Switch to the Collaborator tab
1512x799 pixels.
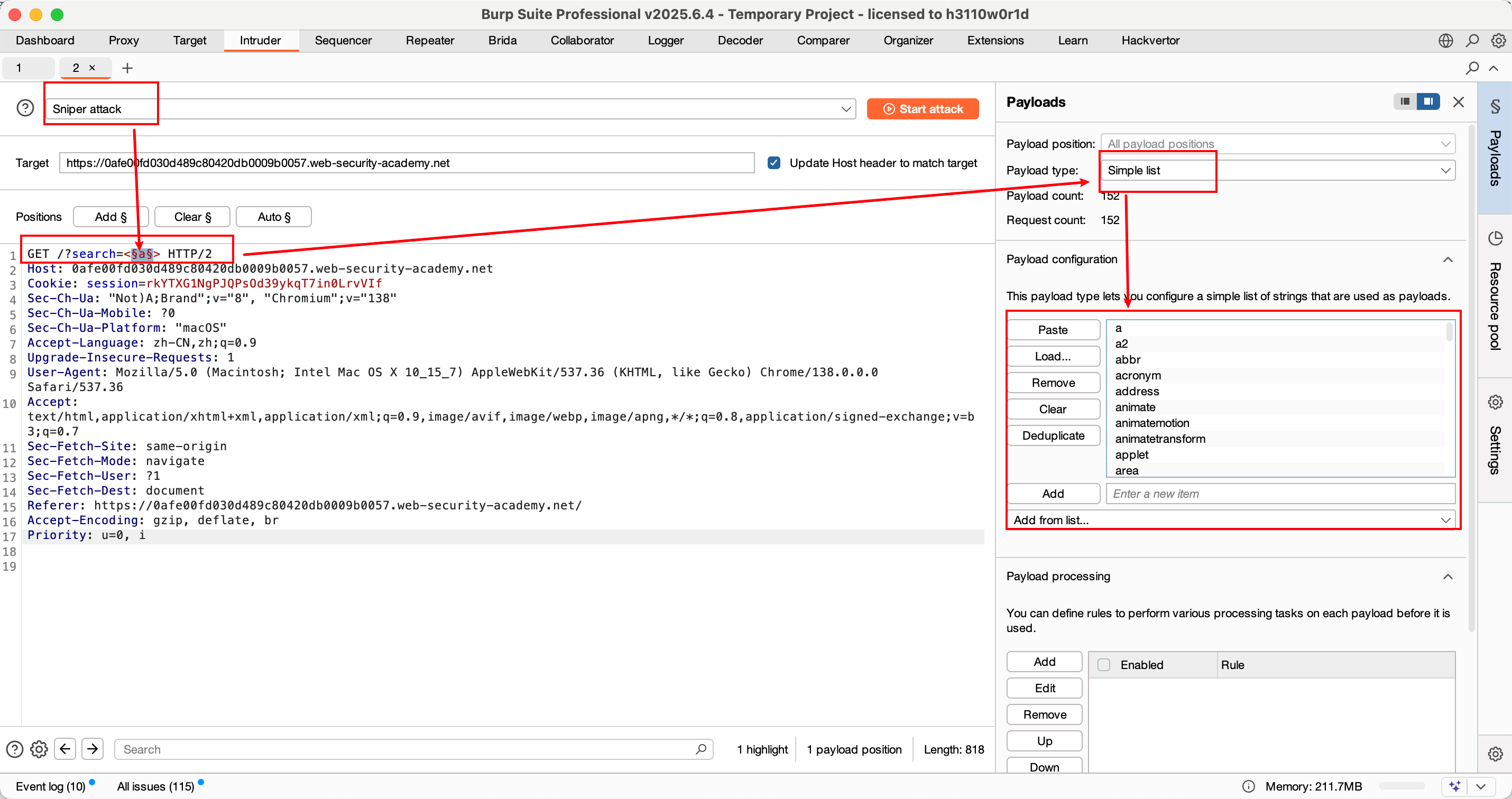click(582, 41)
